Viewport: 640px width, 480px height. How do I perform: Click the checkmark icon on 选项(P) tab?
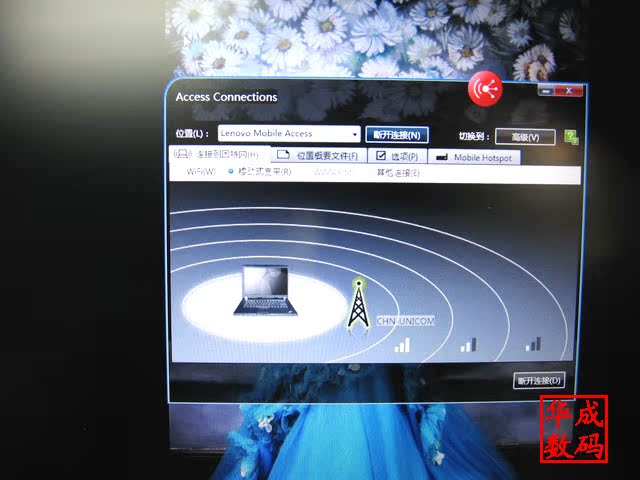(381, 156)
